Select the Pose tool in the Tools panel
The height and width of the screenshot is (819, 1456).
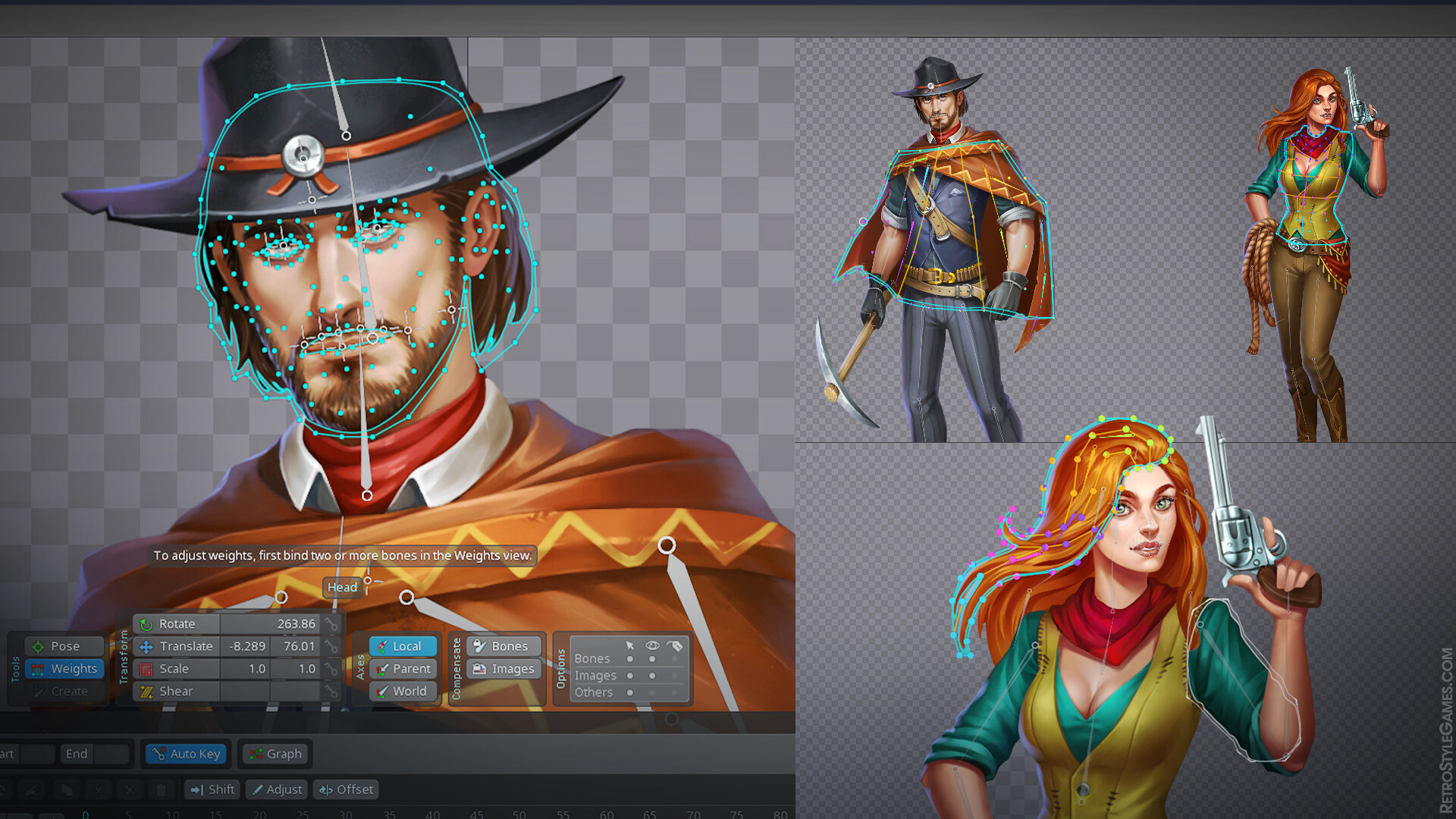(64, 645)
